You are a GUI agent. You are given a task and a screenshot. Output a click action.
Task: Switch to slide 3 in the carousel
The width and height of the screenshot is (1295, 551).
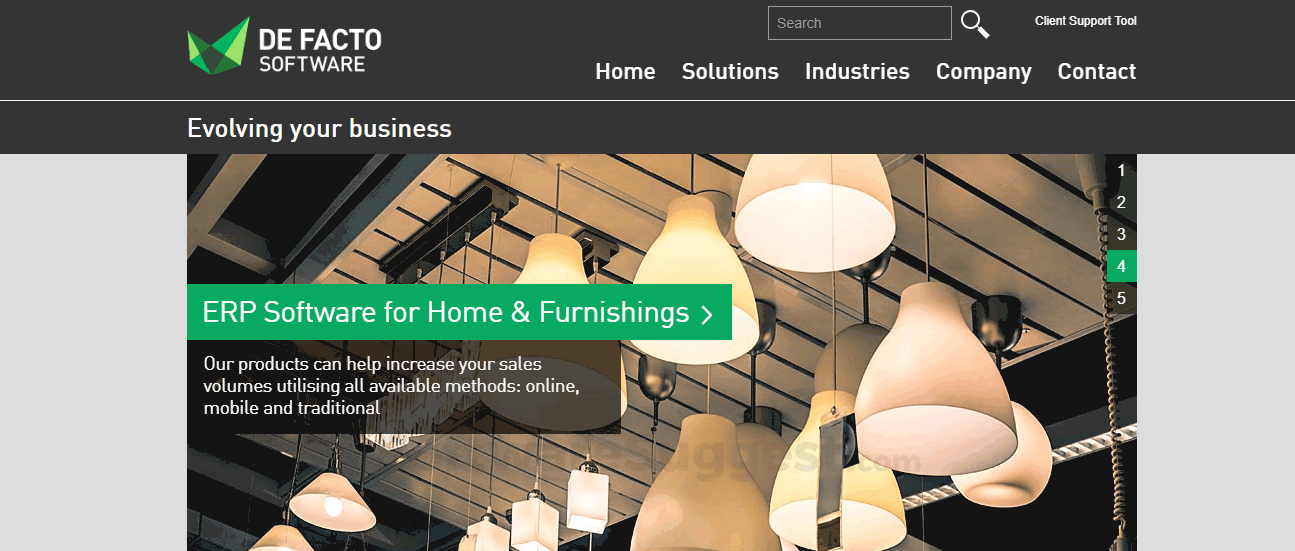(1122, 234)
